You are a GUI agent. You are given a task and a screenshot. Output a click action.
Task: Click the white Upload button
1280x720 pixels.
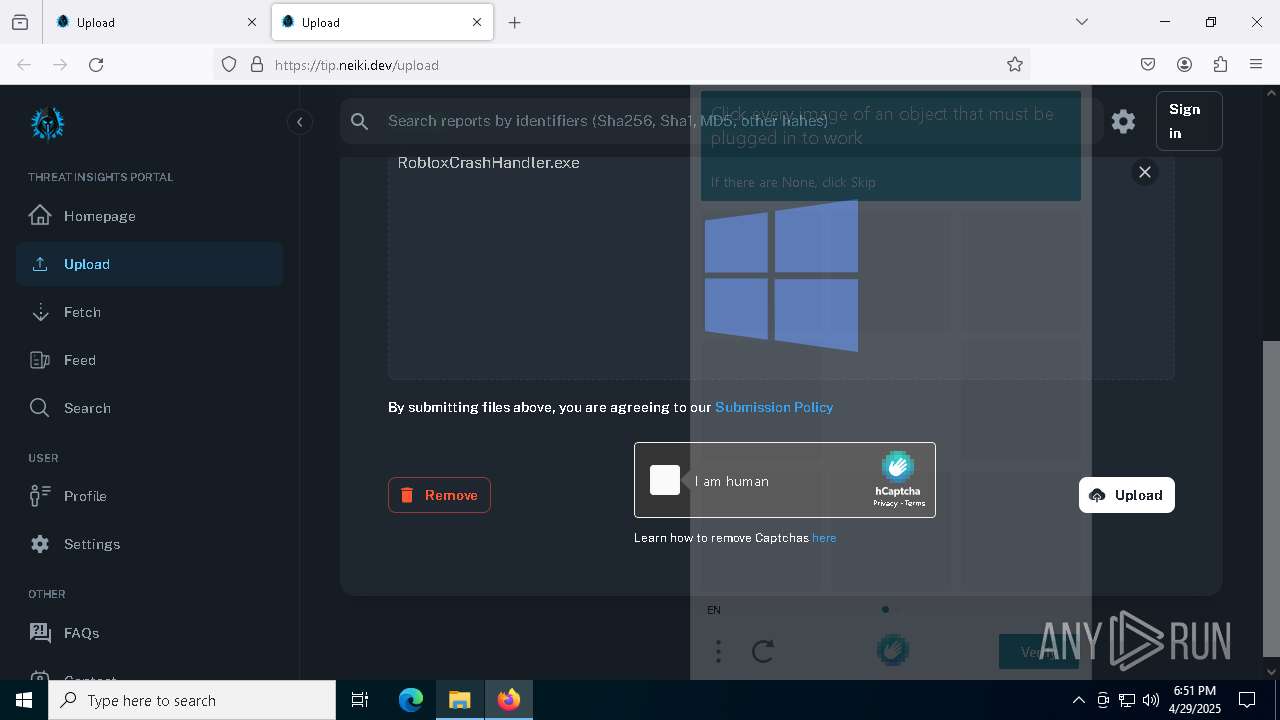(x=1127, y=495)
